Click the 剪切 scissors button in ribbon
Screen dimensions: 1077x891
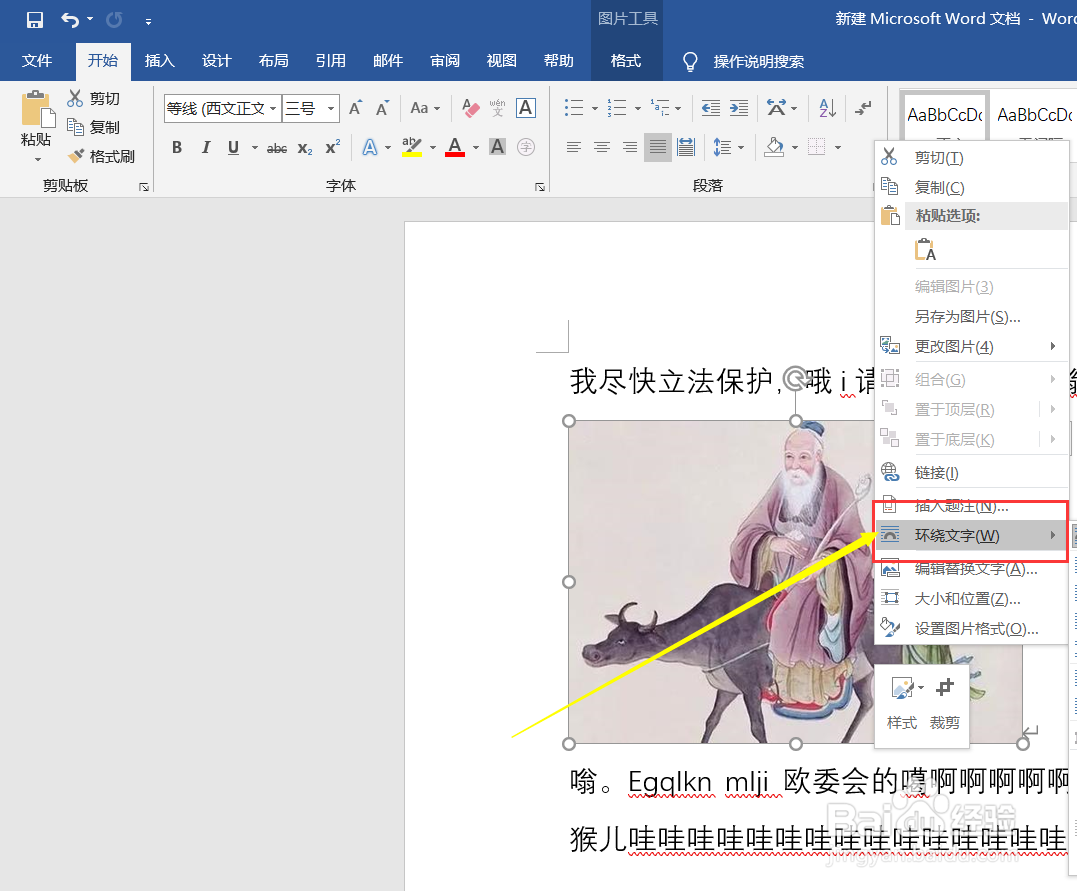tap(94, 98)
